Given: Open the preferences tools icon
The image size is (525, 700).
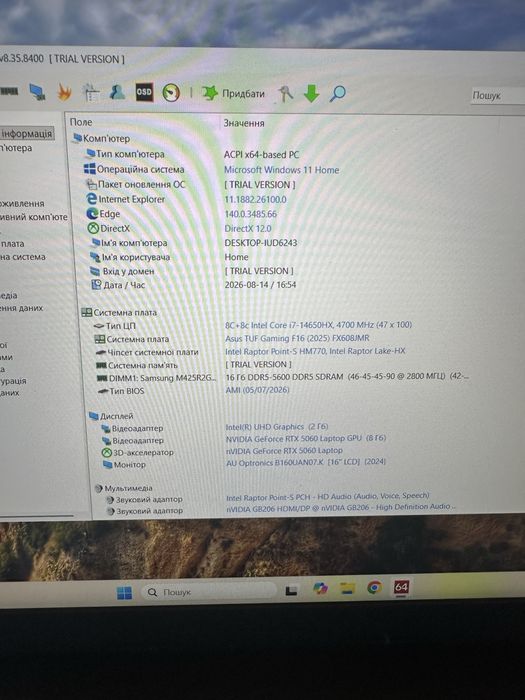Looking at the screenshot, I should [286, 94].
